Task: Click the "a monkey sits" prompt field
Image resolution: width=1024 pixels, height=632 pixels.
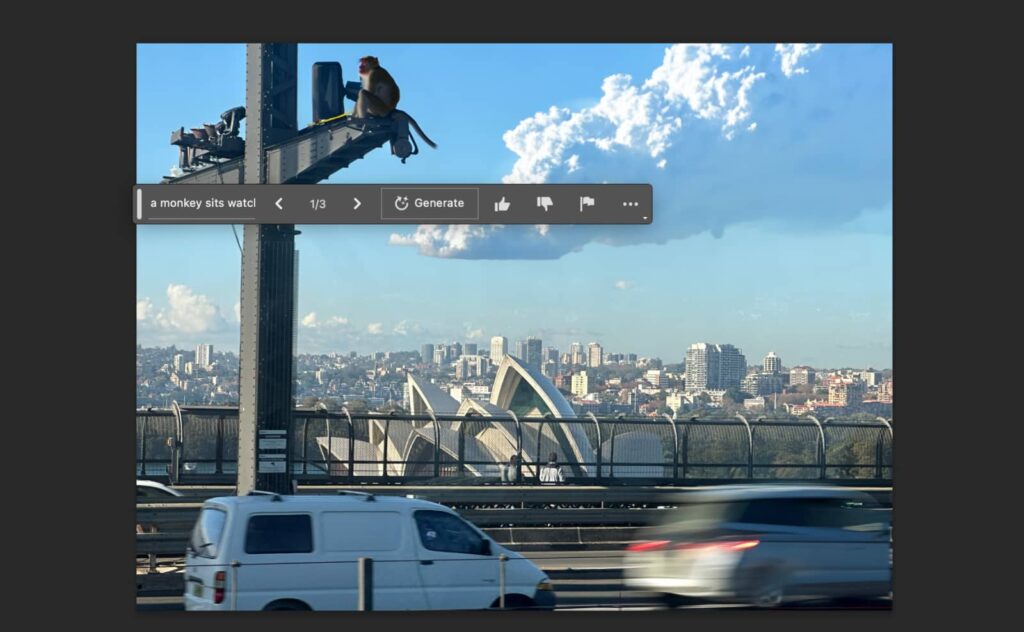Action: point(202,204)
